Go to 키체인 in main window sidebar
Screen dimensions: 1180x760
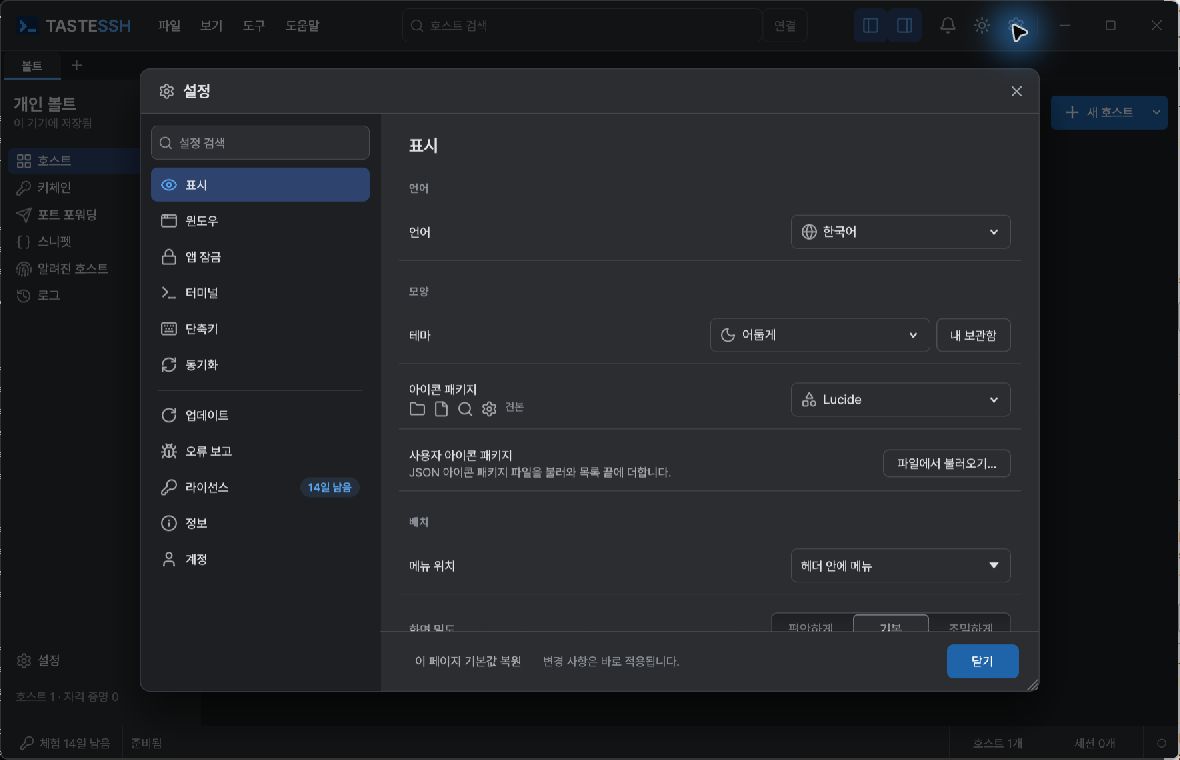click(x=74, y=188)
